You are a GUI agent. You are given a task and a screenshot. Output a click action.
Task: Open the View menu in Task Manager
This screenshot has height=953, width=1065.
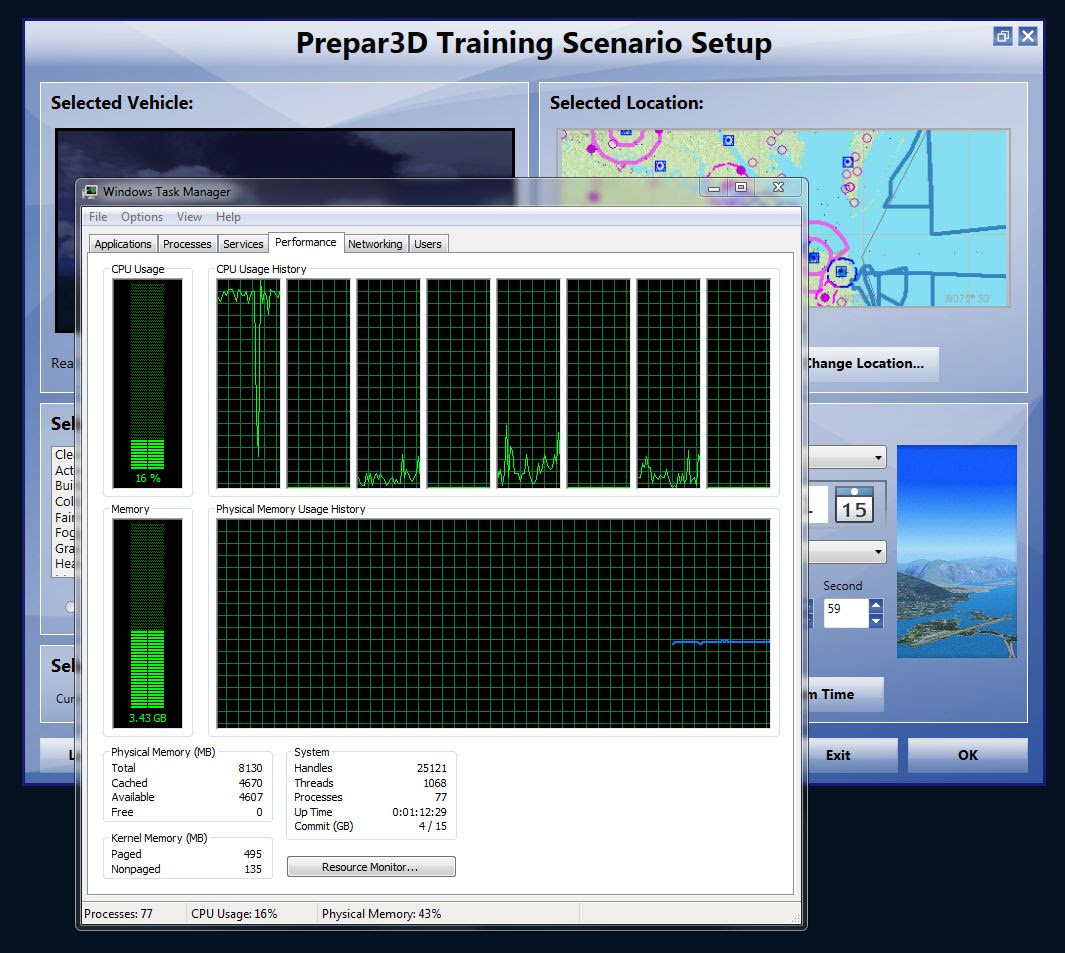pos(189,217)
